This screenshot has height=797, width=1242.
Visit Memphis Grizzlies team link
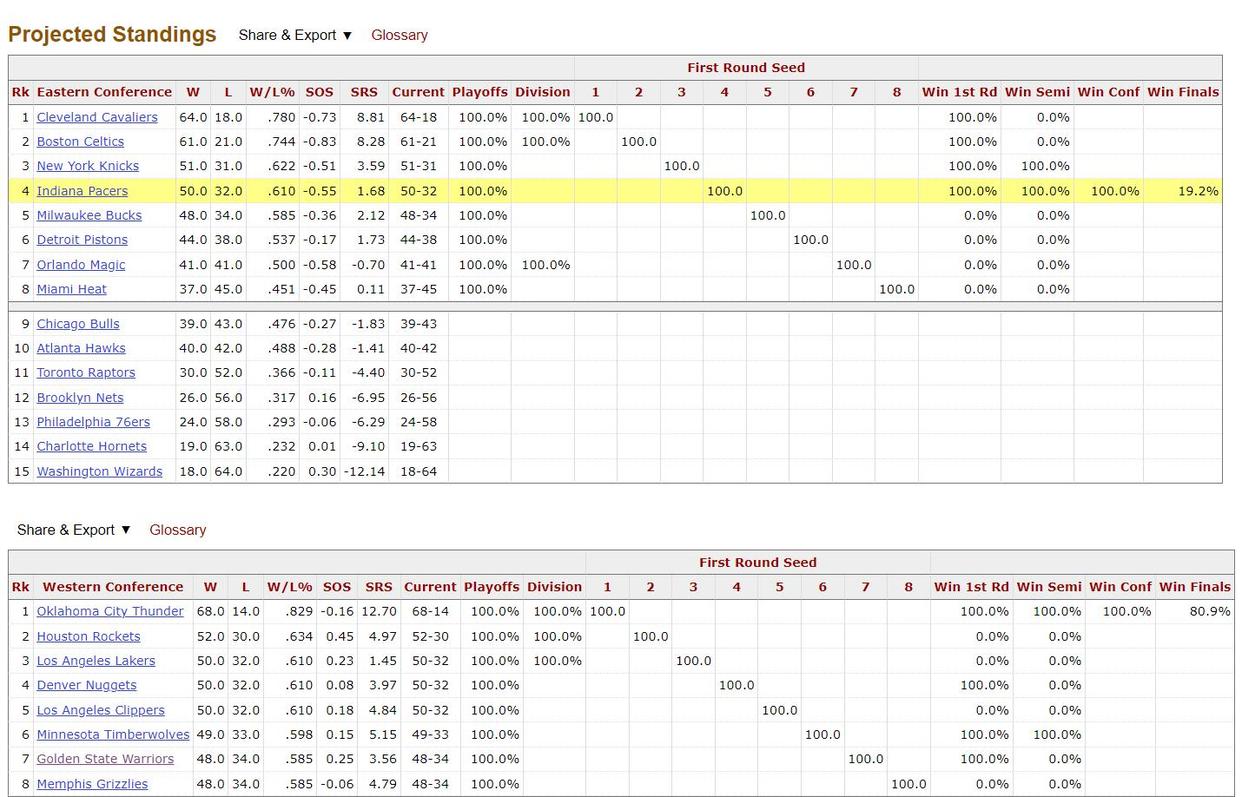point(92,784)
